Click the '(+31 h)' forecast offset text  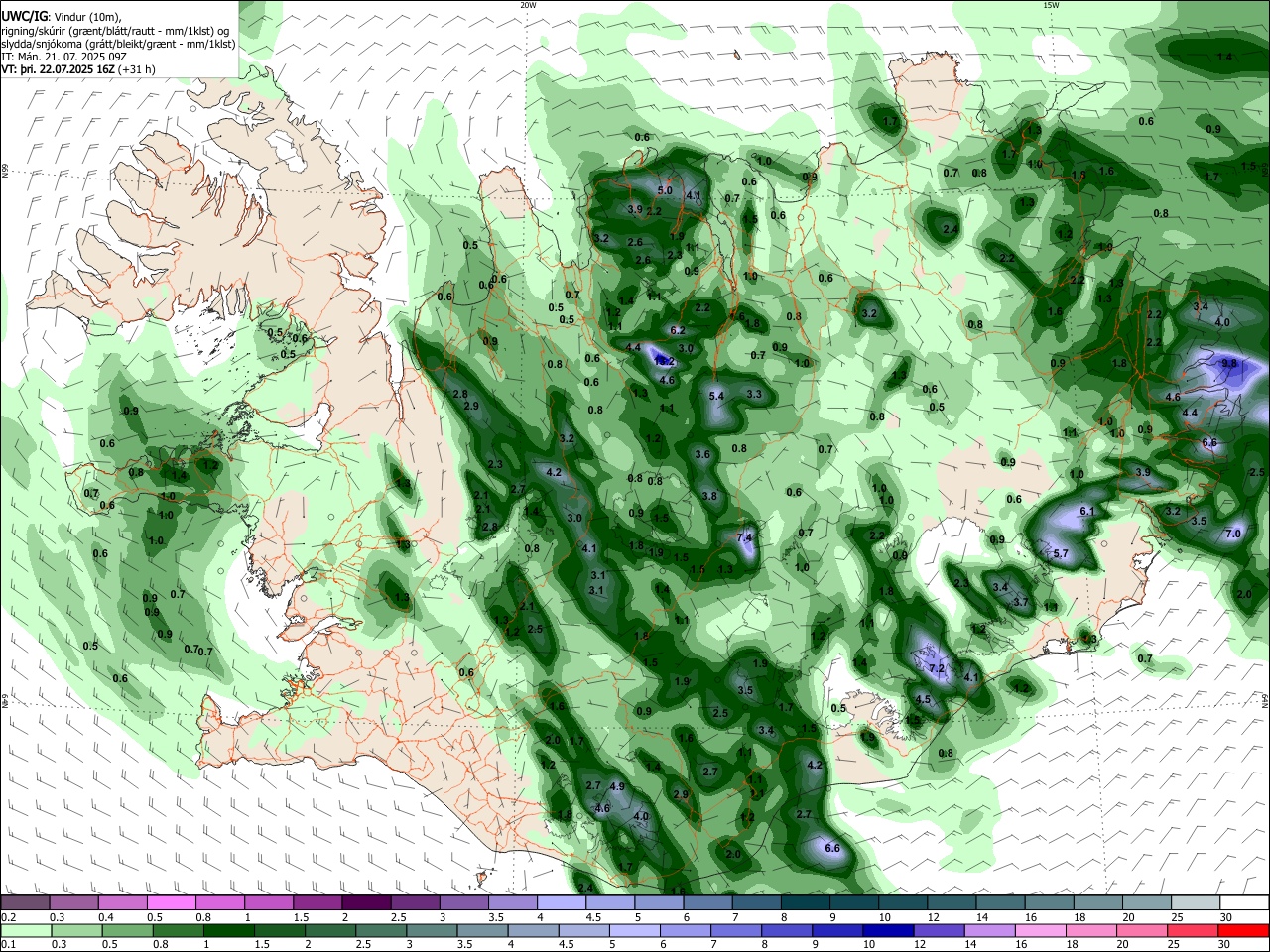coord(138,69)
